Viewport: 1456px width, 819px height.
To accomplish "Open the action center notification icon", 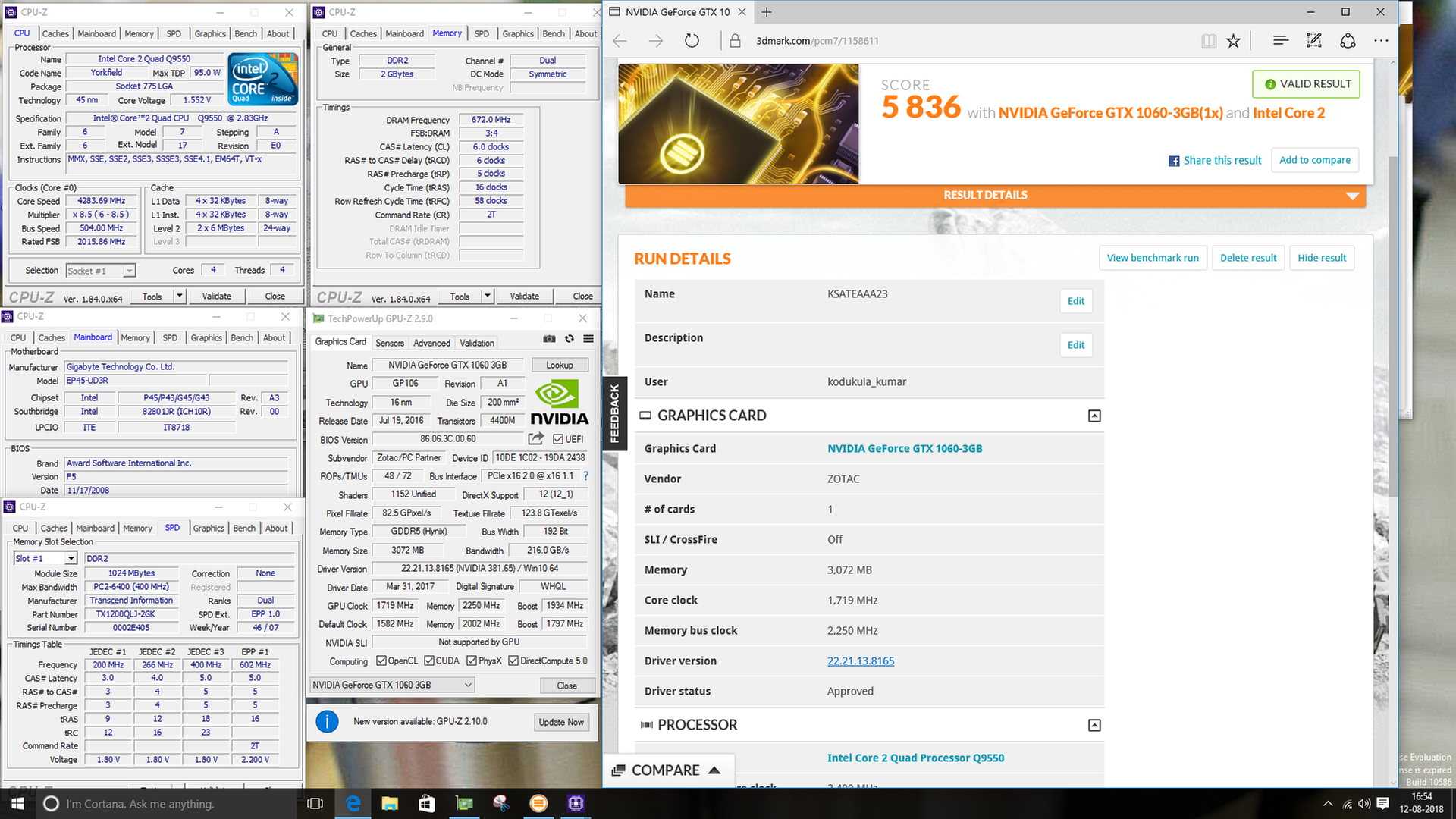I will tap(1382, 804).
